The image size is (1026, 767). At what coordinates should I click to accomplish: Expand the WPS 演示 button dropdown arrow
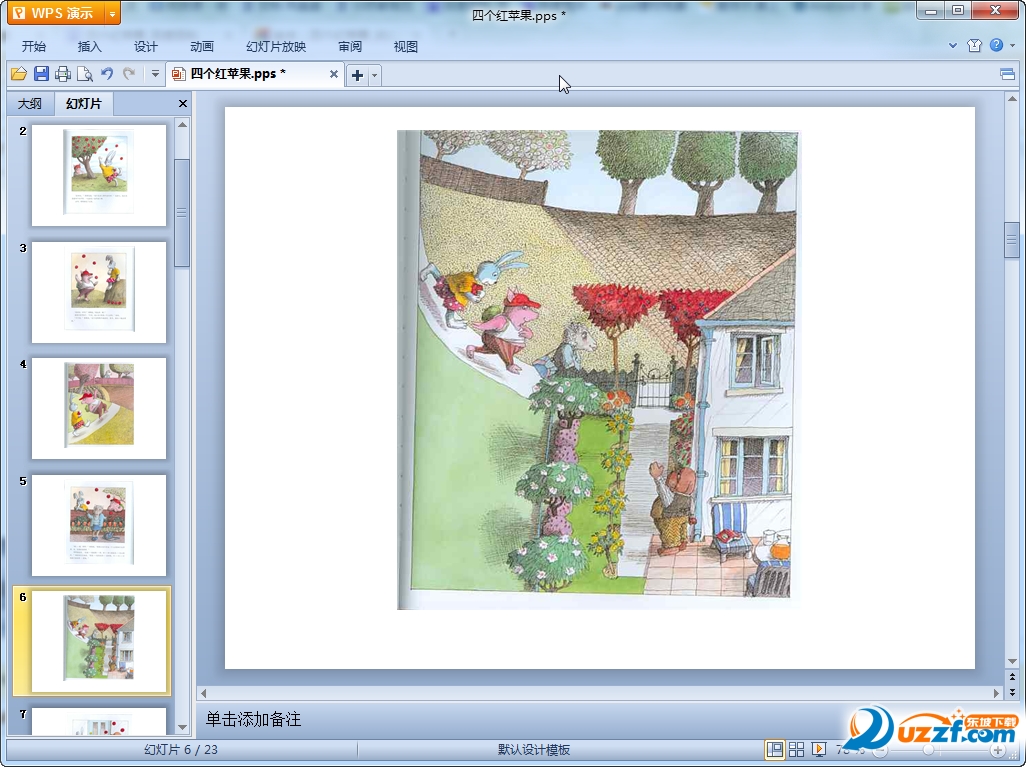(113, 13)
